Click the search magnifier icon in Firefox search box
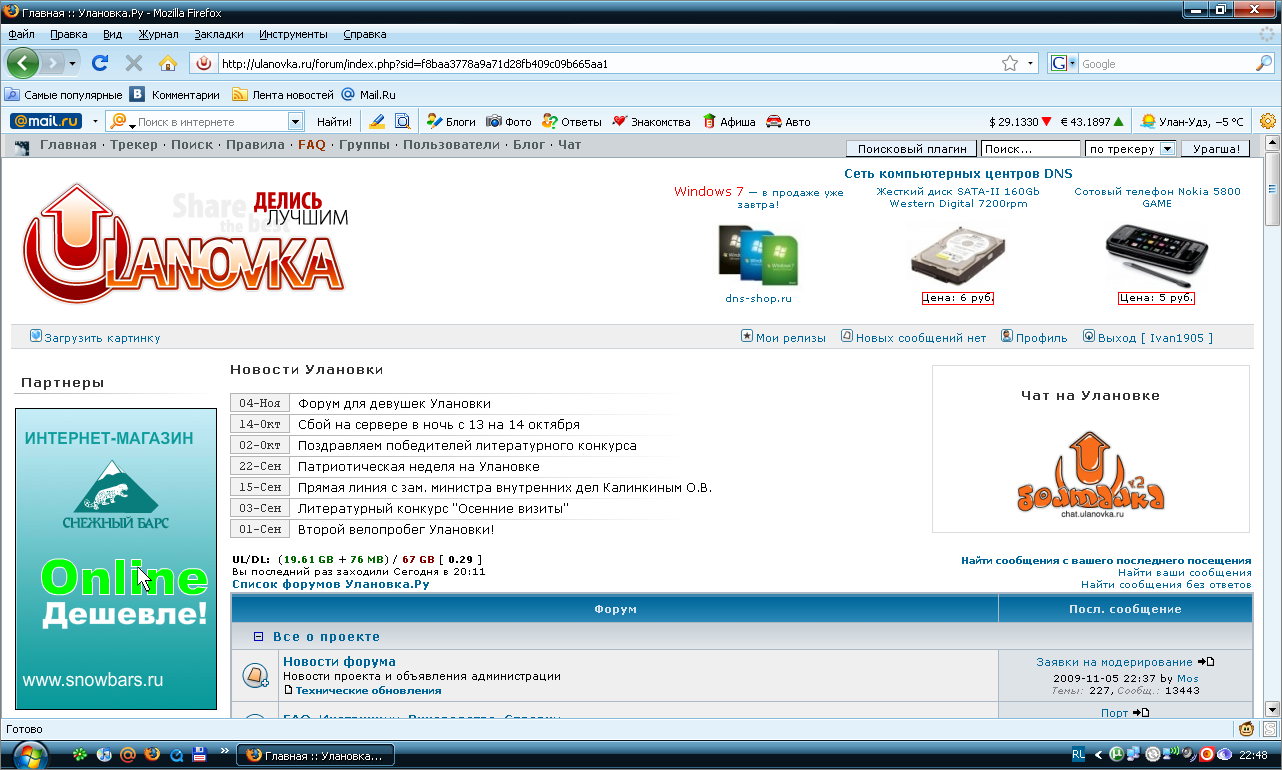This screenshot has width=1282, height=770. (x=1264, y=63)
